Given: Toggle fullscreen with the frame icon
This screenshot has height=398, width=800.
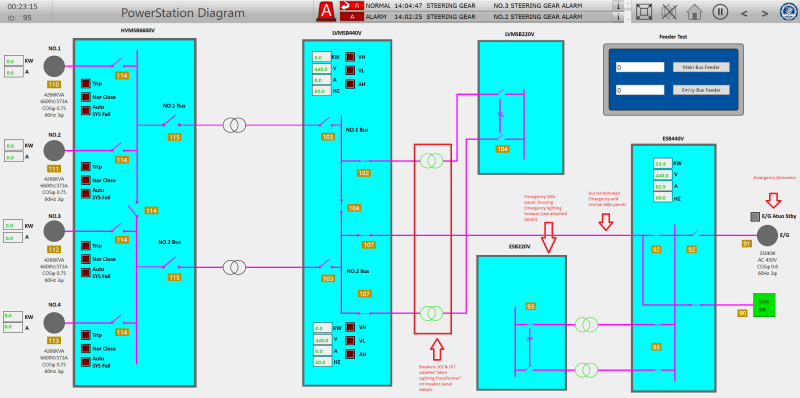Looking at the screenshot, I should click(645, 11).
